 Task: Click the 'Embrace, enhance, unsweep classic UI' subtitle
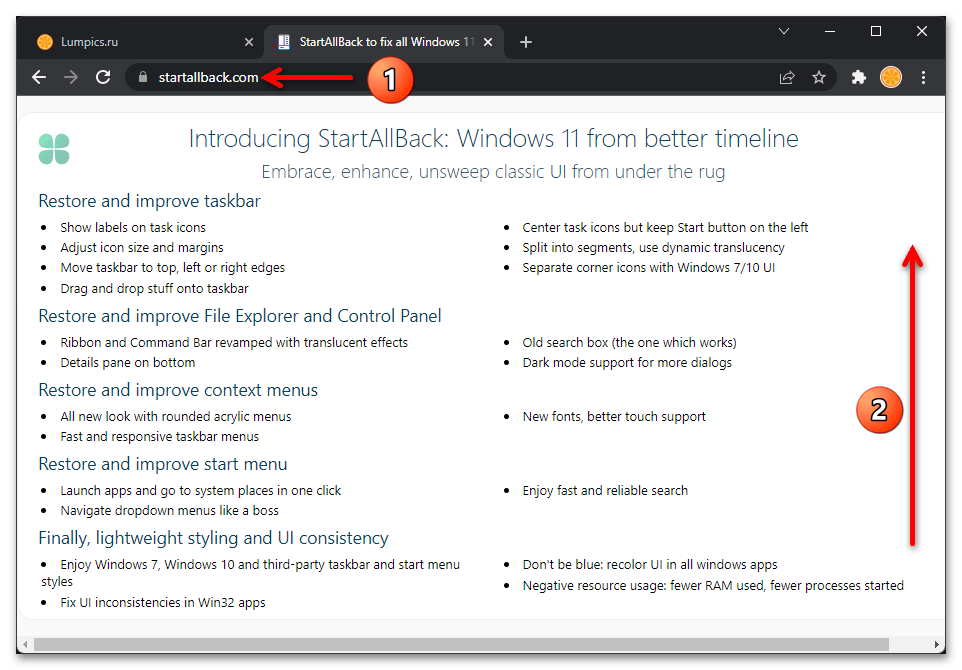point(493,172)
